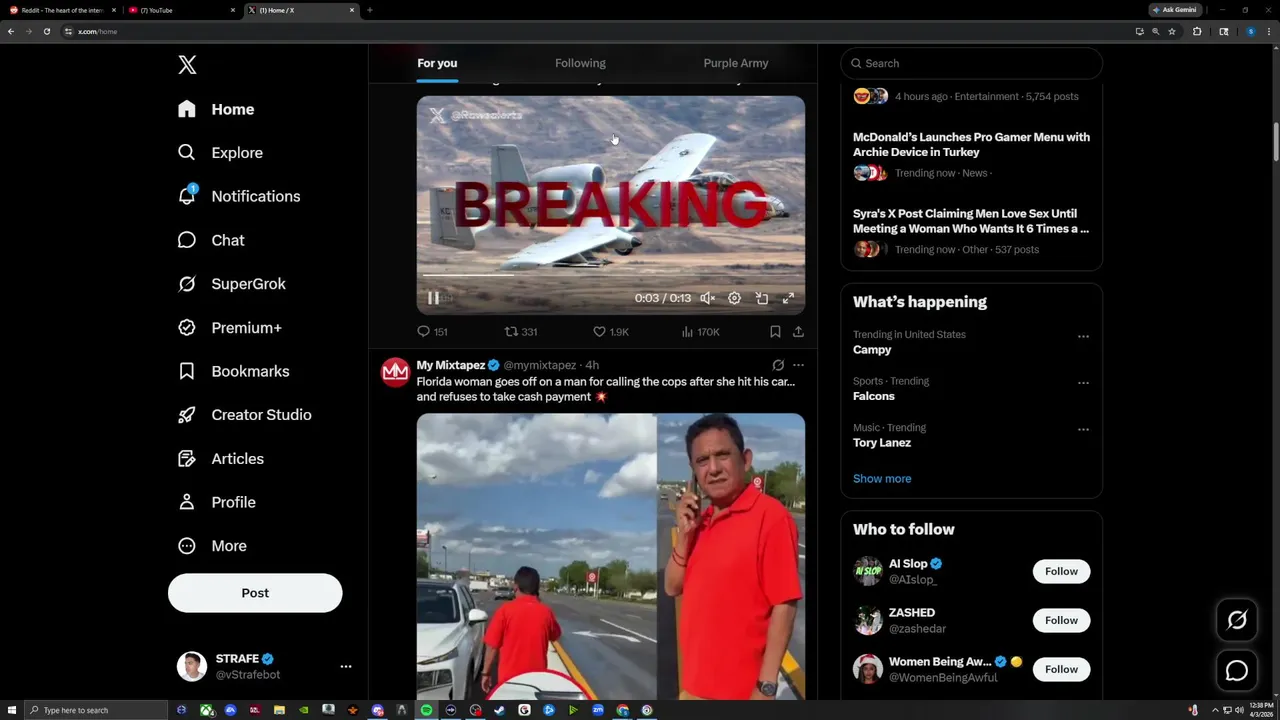Screen dimensions: 1280x720
Task: Select the For you tab
Action: click(437, 63)
